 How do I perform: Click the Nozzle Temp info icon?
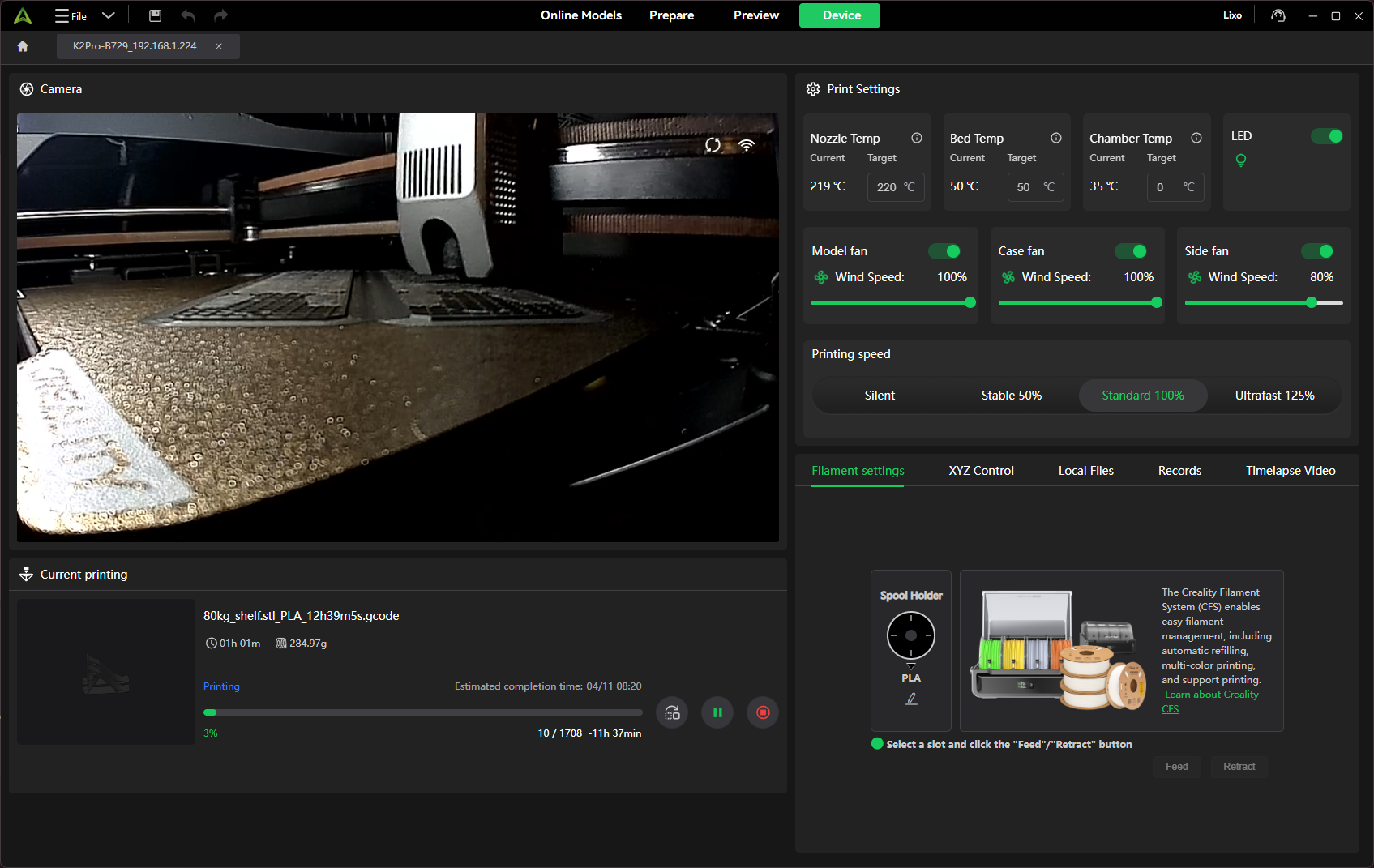click(x=917, y=138)
